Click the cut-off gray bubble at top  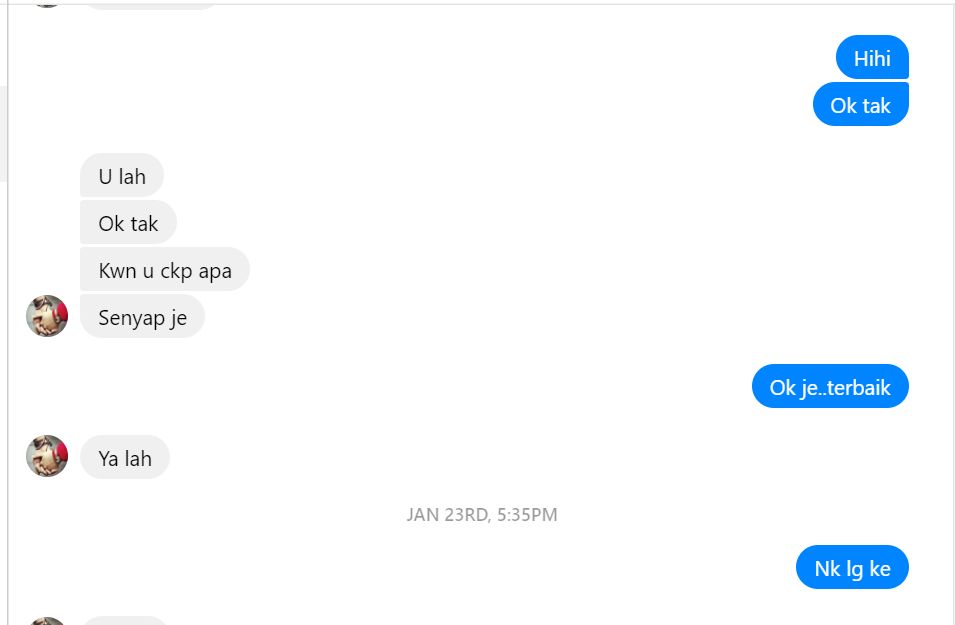tap(151, 5)
